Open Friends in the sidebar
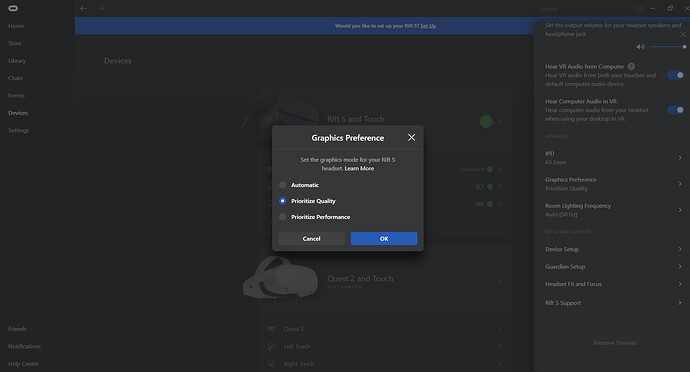 17,329
